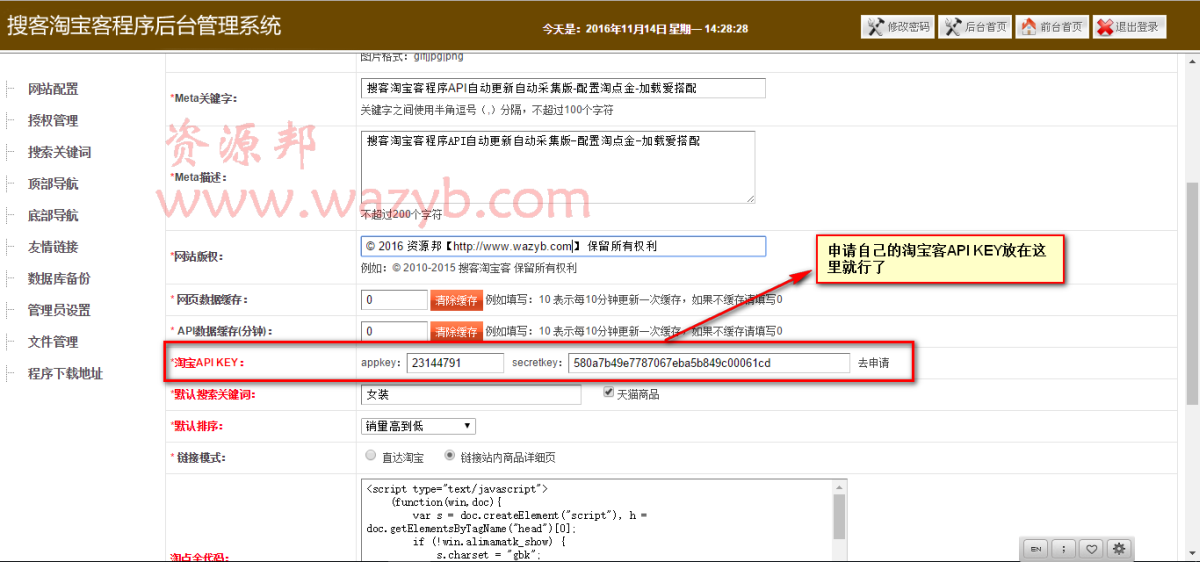Open 顶部导航 sidebar entry
This screenshot has height=562, width=1200.
click(53, 184)
